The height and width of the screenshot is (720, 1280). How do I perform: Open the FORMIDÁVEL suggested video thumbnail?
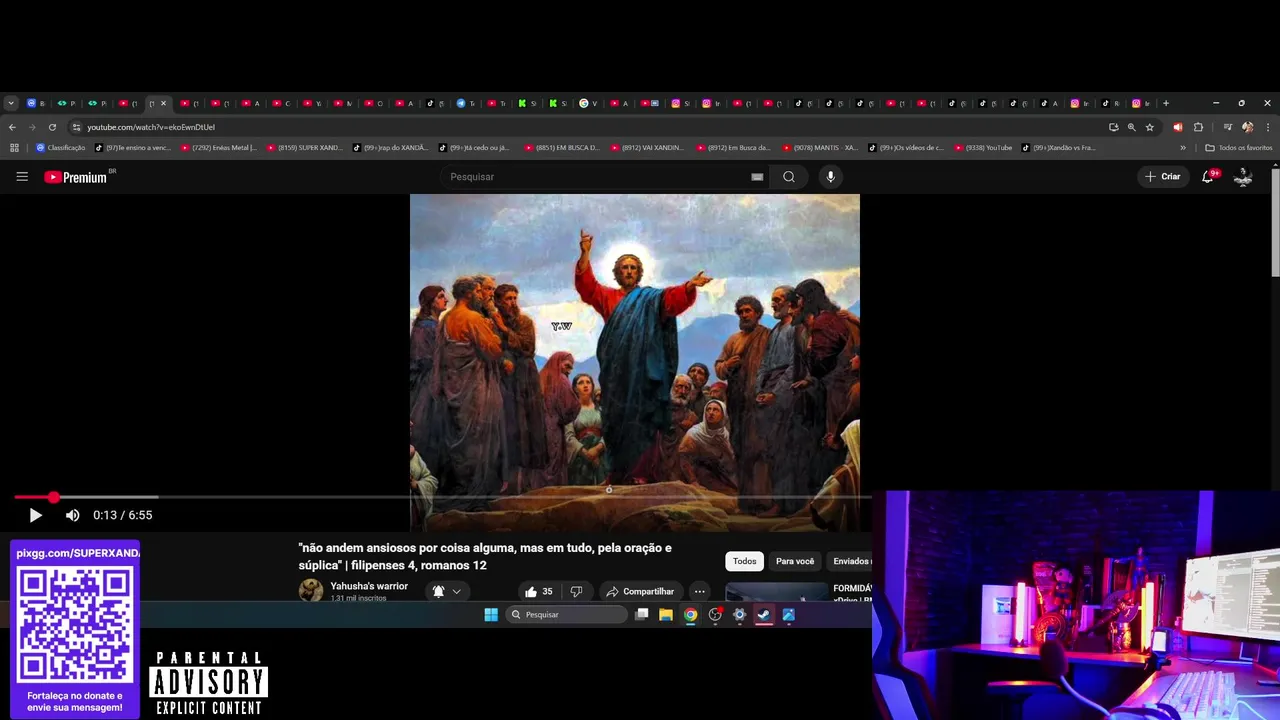[x=776, y=593]
